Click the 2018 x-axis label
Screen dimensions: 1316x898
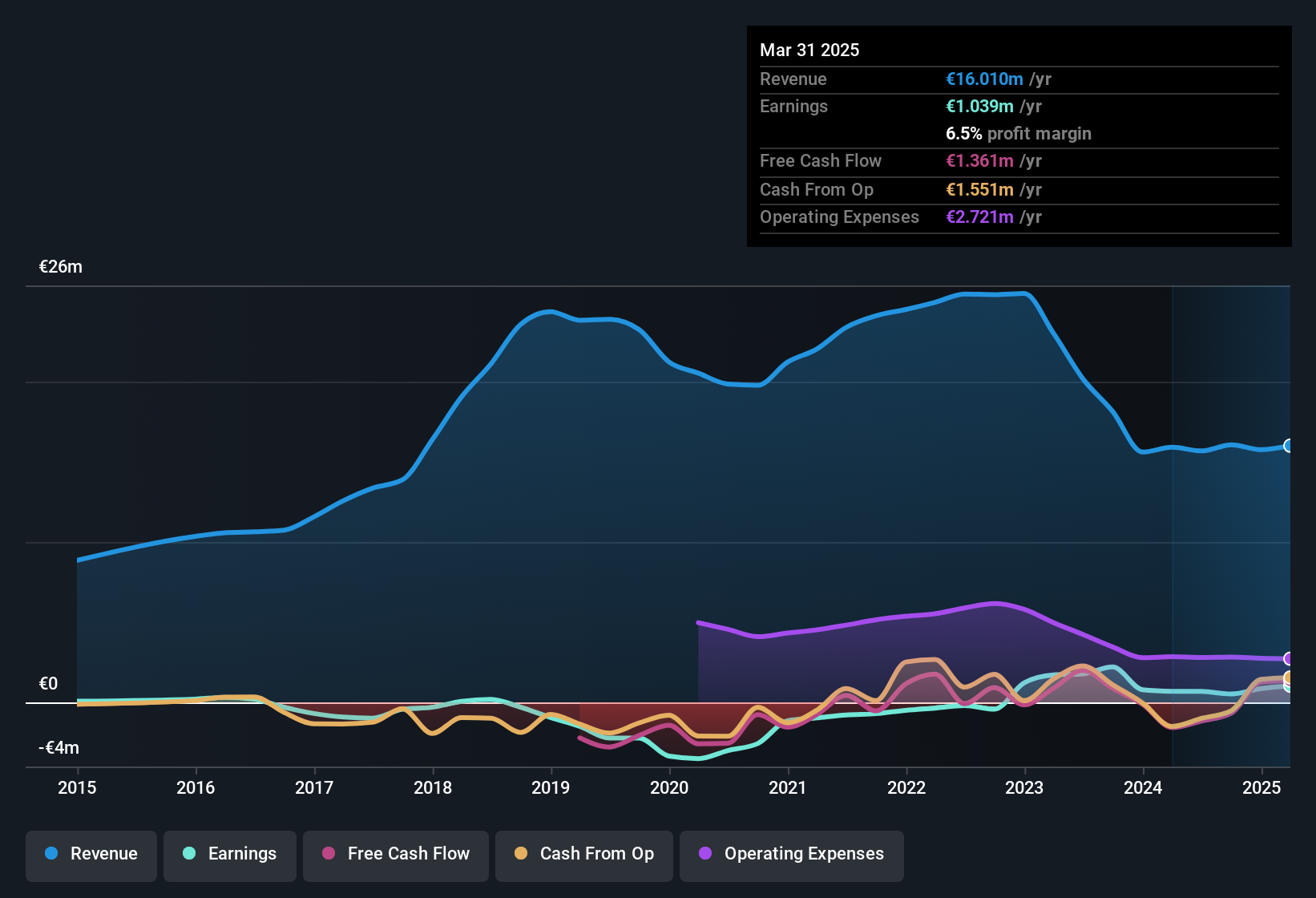[x=433, y=787]
